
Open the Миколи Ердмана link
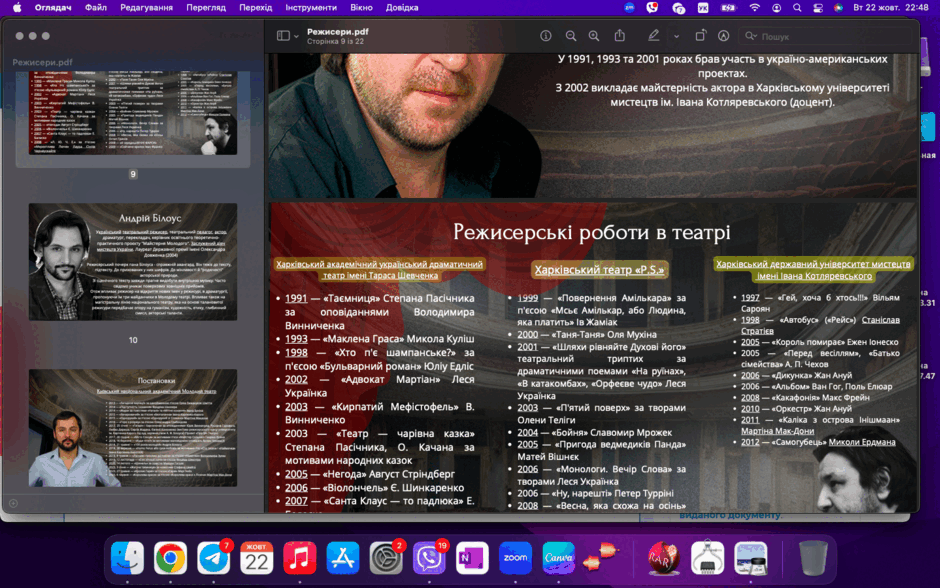[861, 442]
